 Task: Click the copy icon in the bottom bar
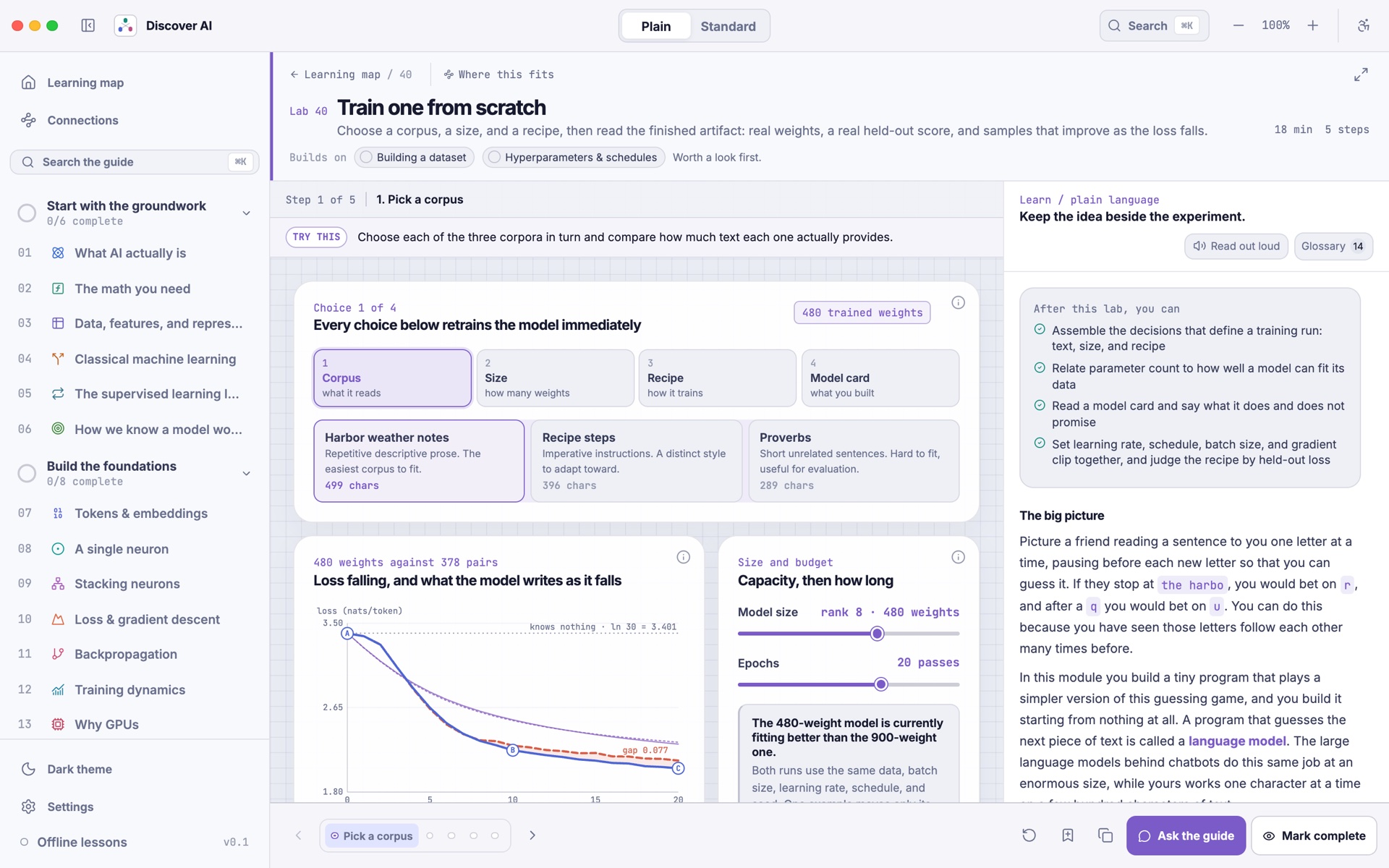(1105, 835)
